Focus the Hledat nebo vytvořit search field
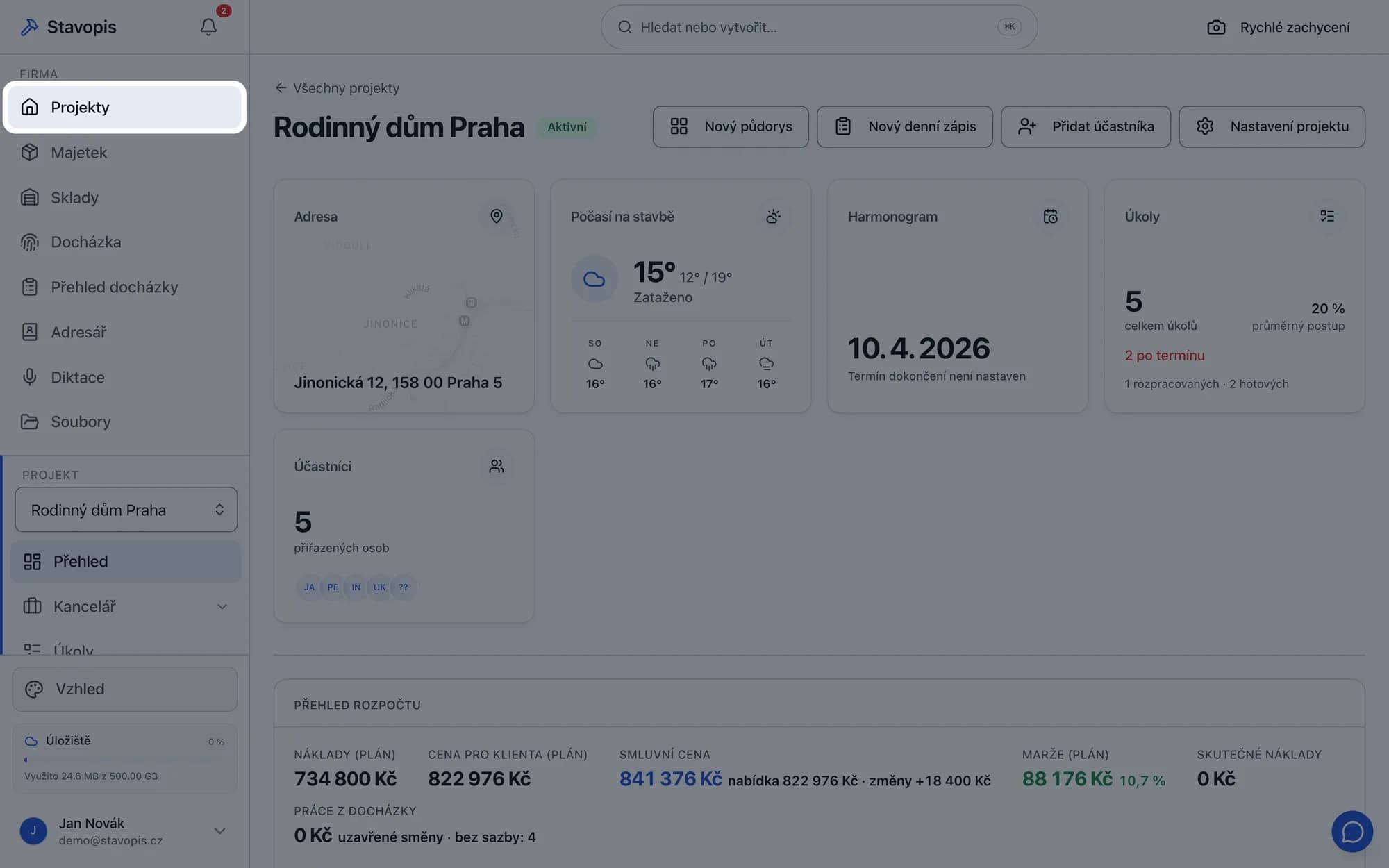This screenshot has height=868, width=1389. click(819, 27)
